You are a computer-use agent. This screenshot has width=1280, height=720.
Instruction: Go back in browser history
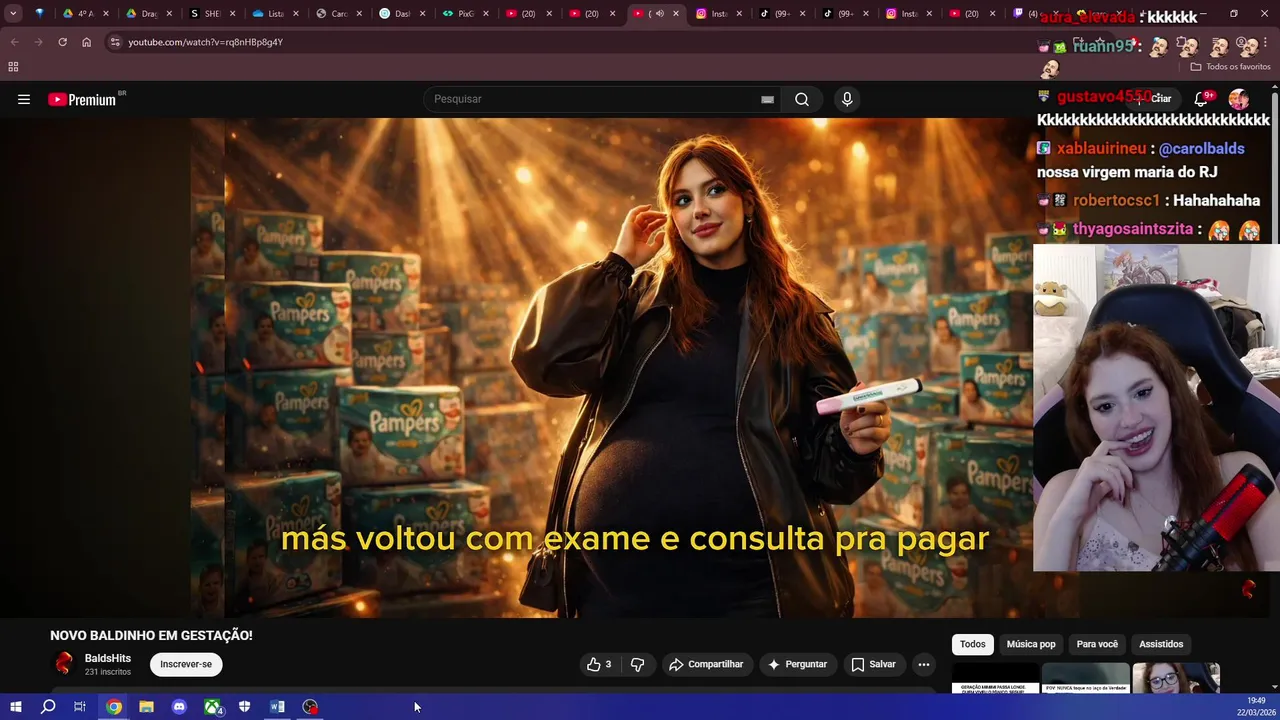coord(14,42)
